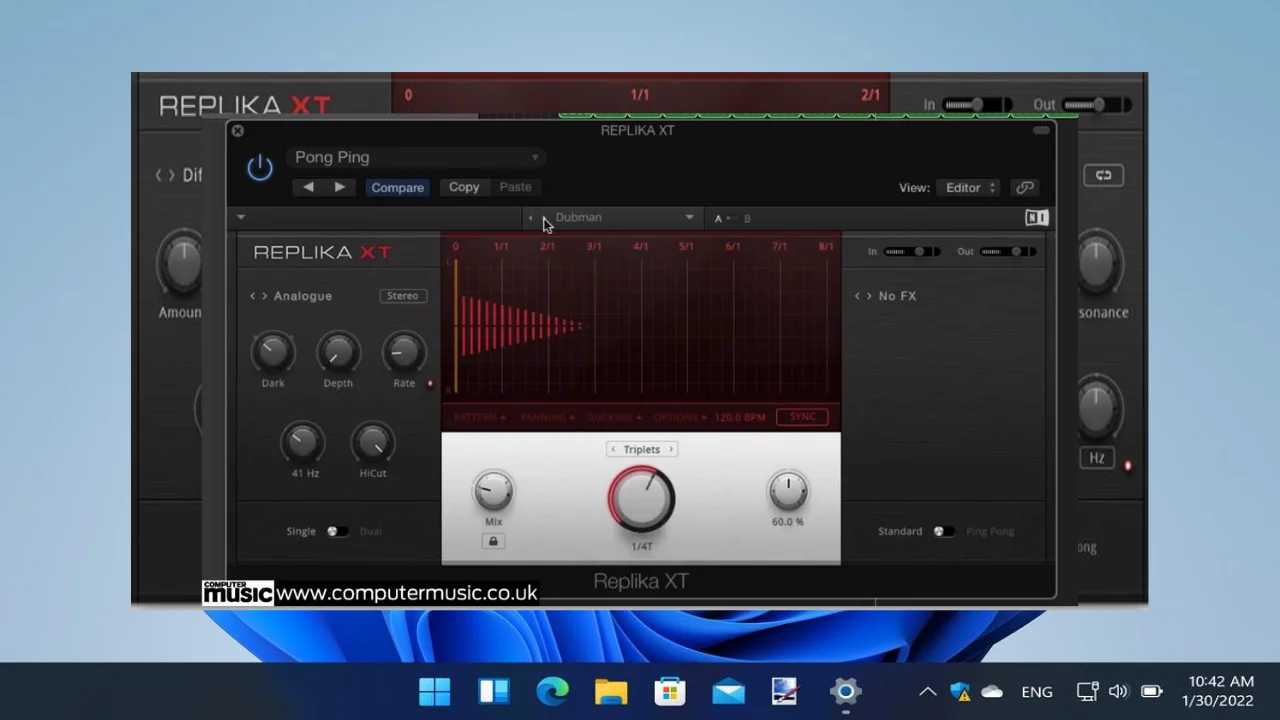Viewport: 1280px width, 720px height.
Task: Close the Replika XT plugin window
Action: point(238,131)
